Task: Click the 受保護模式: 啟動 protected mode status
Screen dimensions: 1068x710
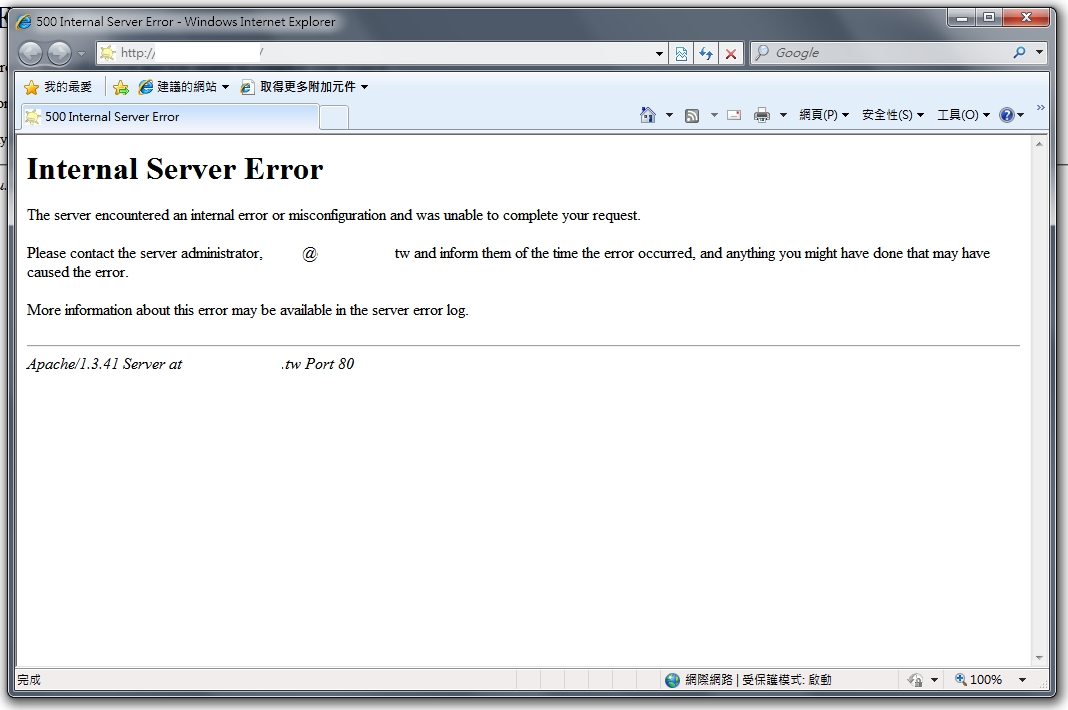Action: tap(787, 680)
